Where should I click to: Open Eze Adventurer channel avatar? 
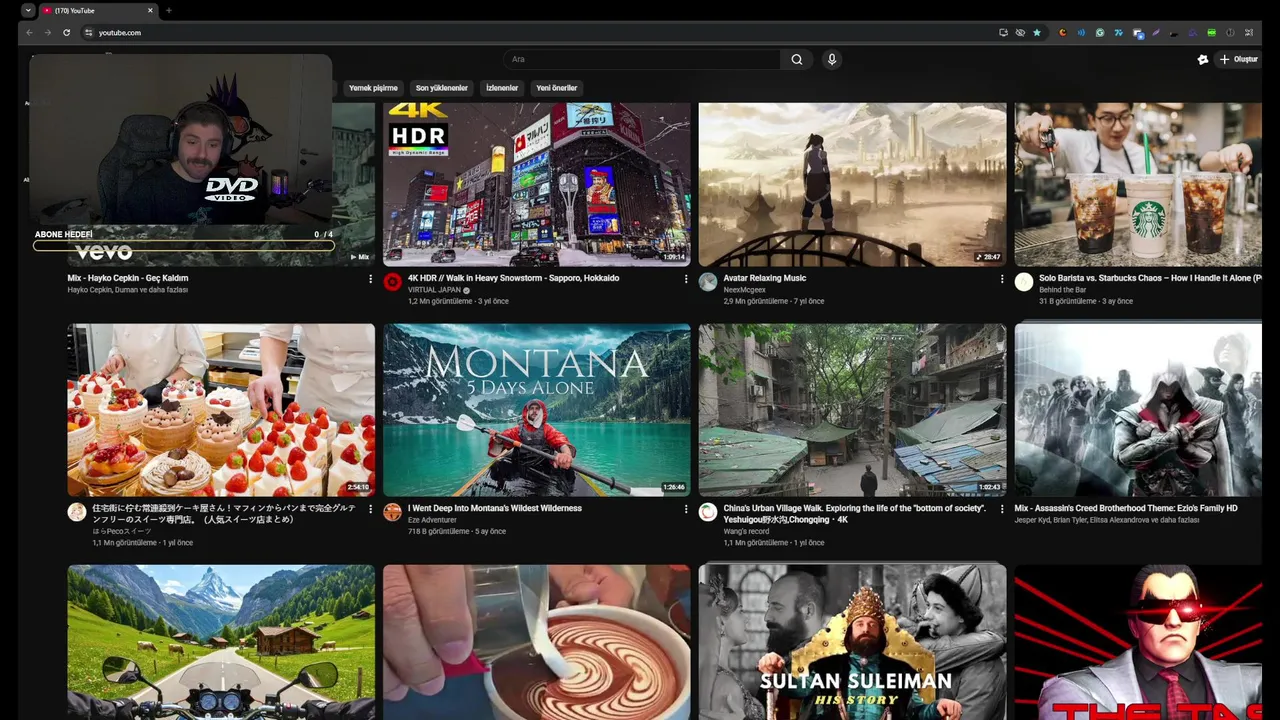pyautogui.click(x=392, y=512)
